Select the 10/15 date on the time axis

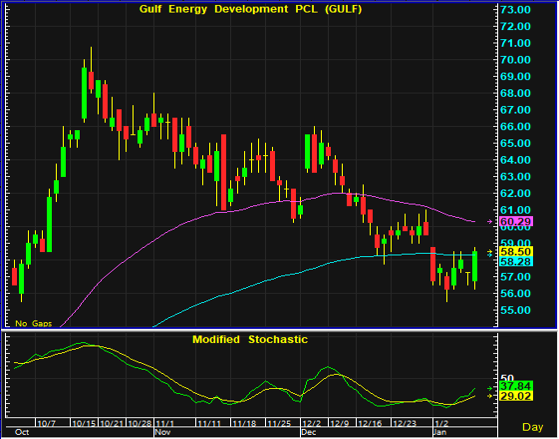(84, 423)
